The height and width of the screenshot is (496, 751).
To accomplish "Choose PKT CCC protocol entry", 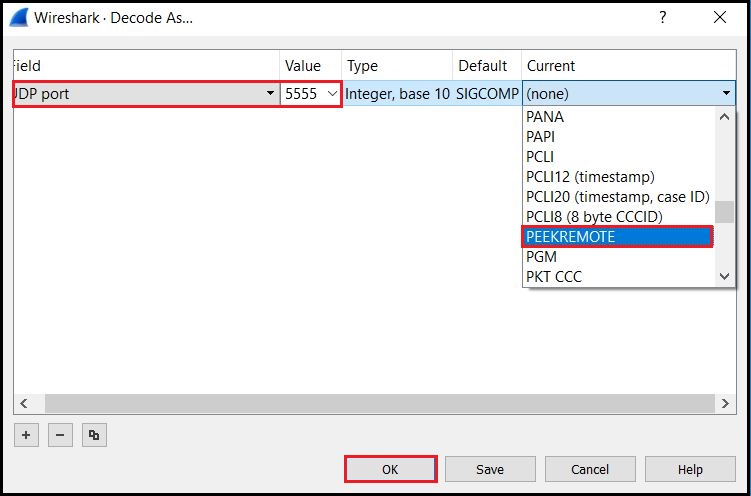I will [x=554, y=277].
